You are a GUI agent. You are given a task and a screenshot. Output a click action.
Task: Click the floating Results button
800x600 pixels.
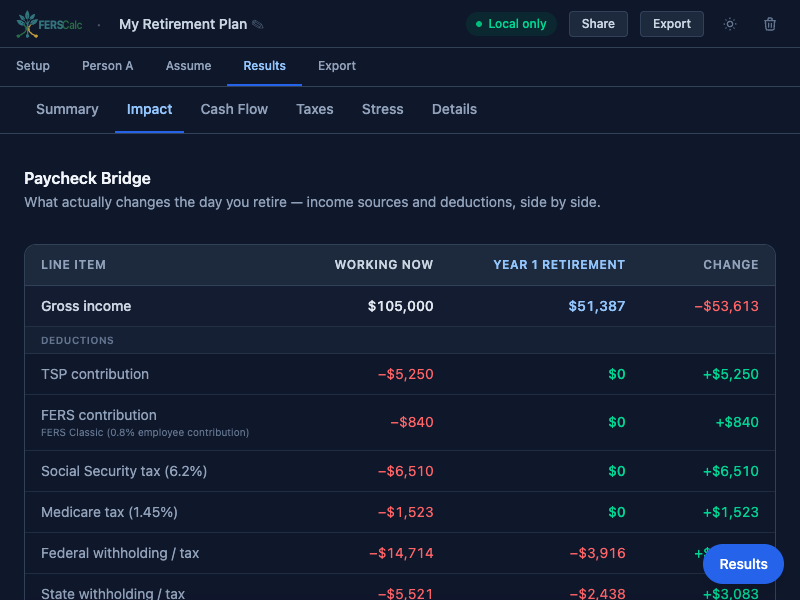[x=743, y=564]
